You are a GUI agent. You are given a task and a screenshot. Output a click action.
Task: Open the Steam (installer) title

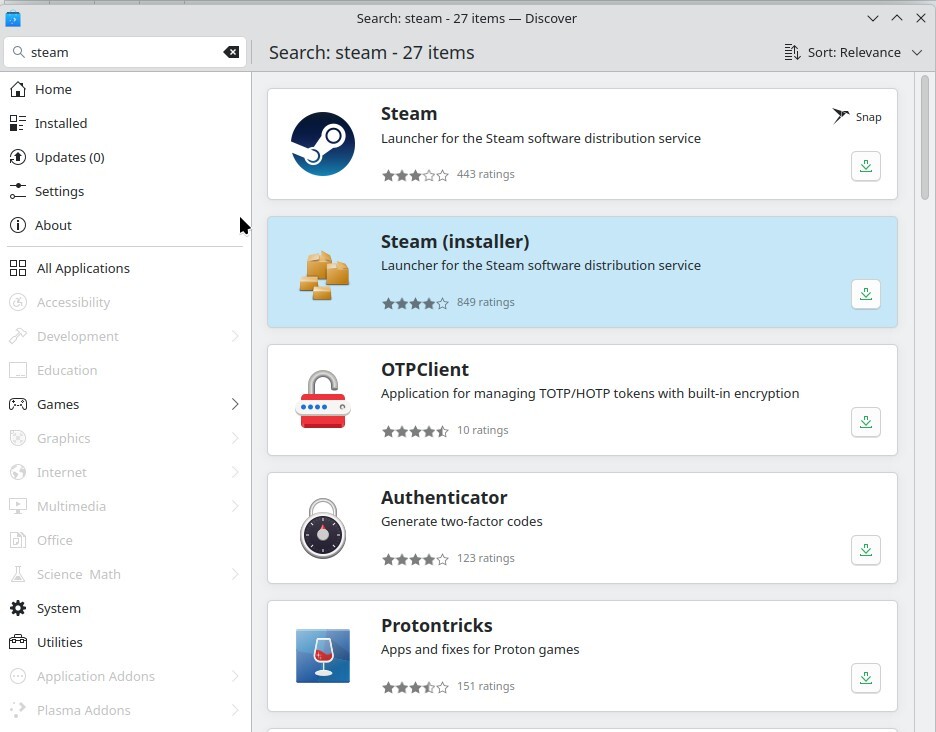[455, 241]
